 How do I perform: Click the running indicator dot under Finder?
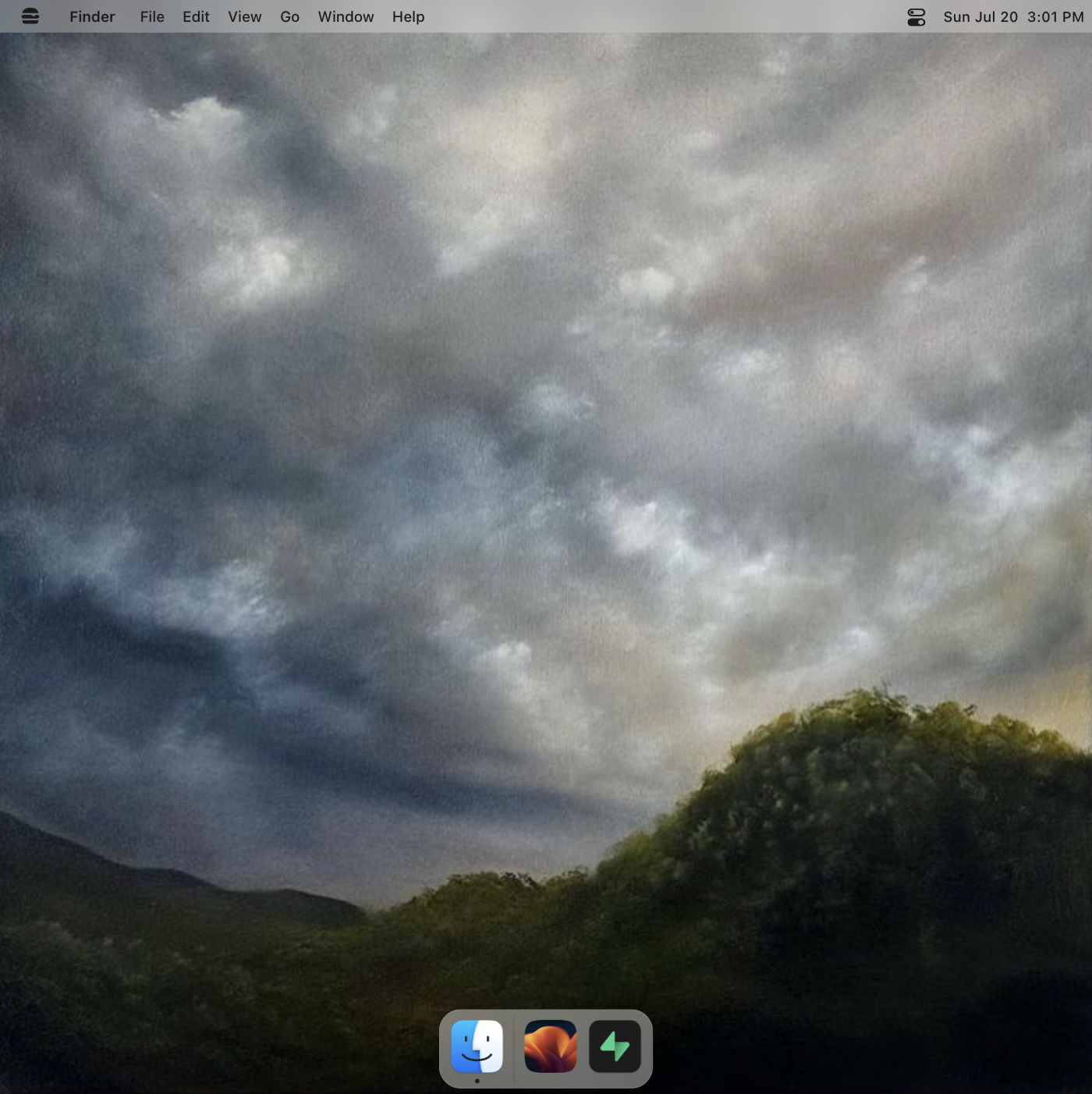(477, 1082)
